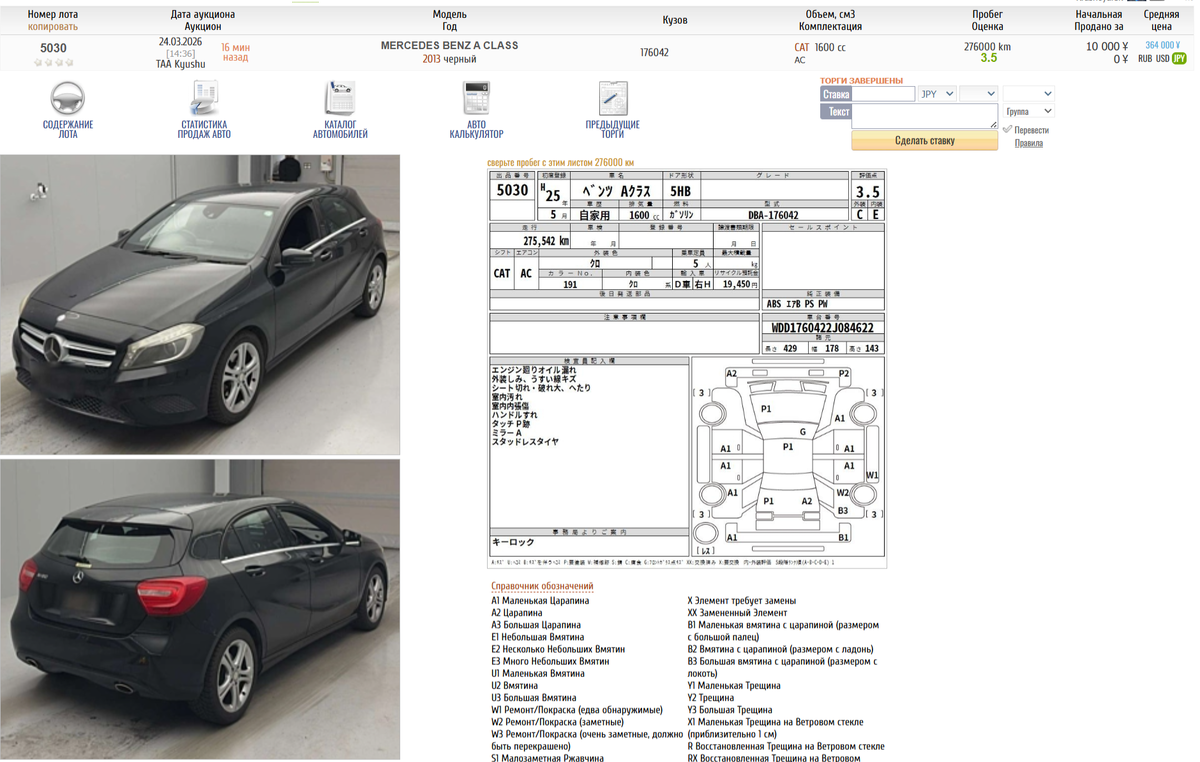Click the Справочник обозначений heading

542,586
